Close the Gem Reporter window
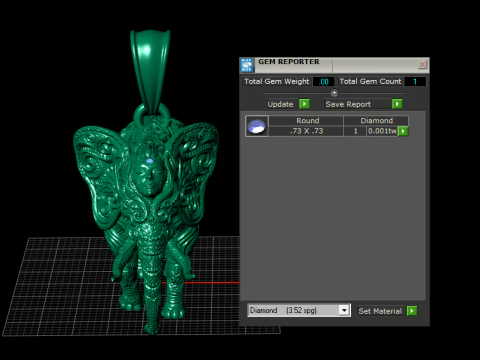Image resolution: width=480 pixels, height=360 pixels. (422, 64)
